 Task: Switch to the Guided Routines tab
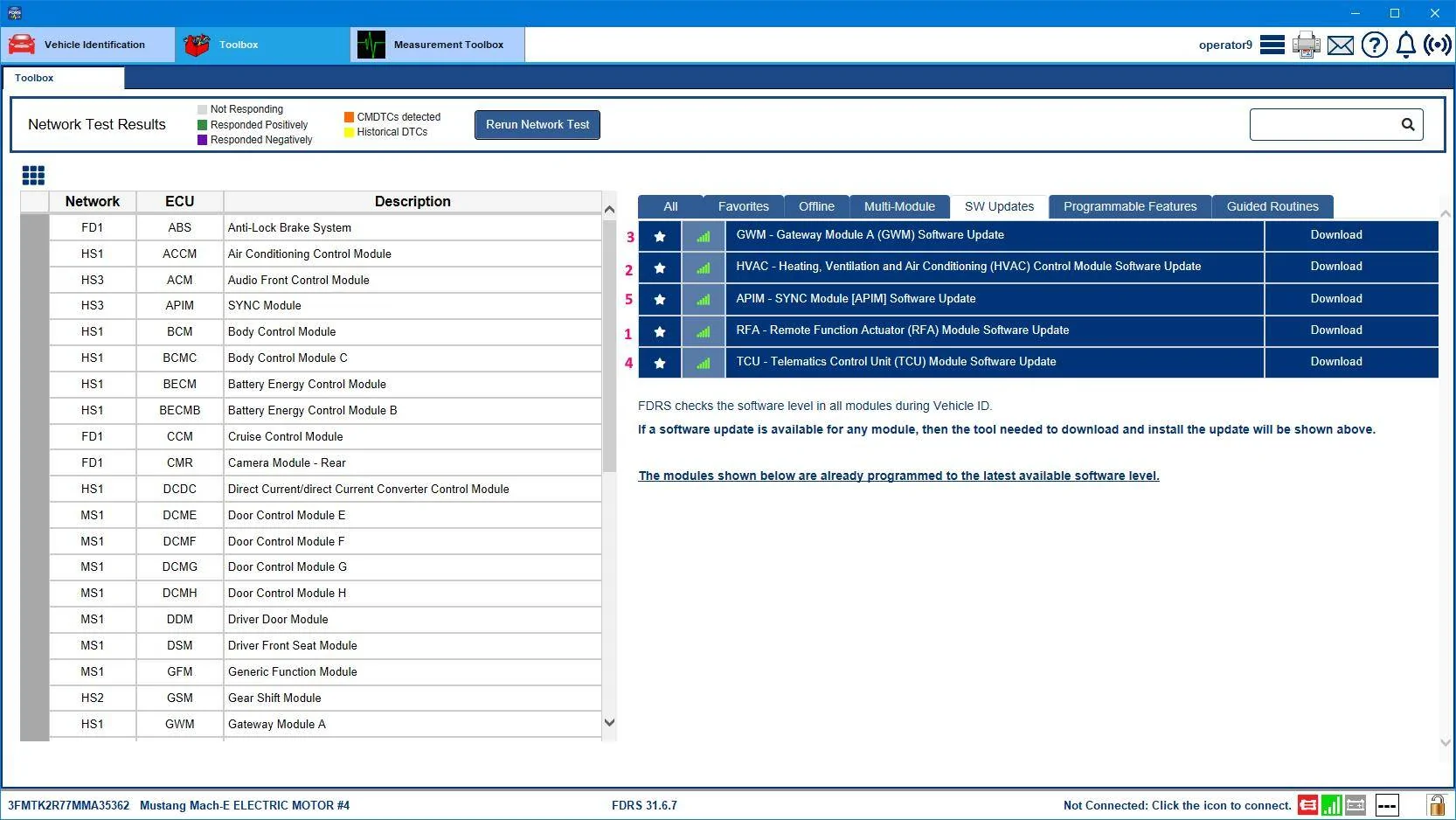coord(1272,206)
